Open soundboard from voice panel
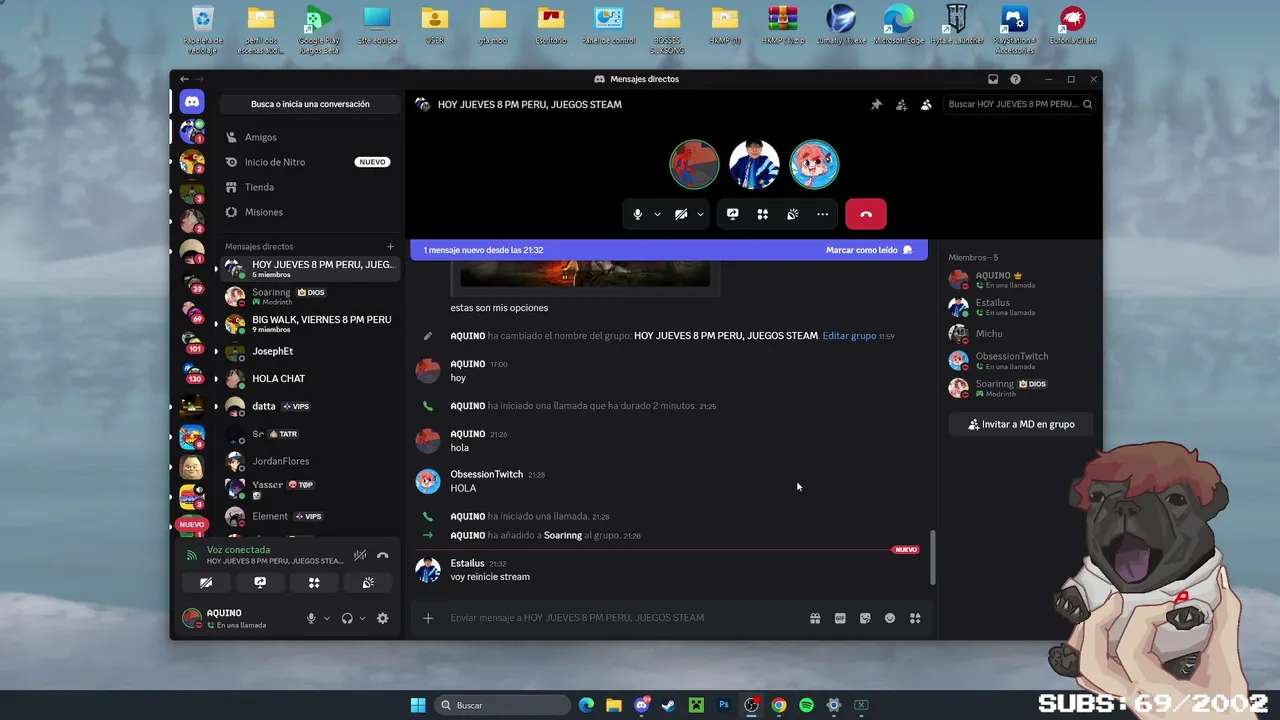This screenshot has height=720, width=1280. [368, 582]
